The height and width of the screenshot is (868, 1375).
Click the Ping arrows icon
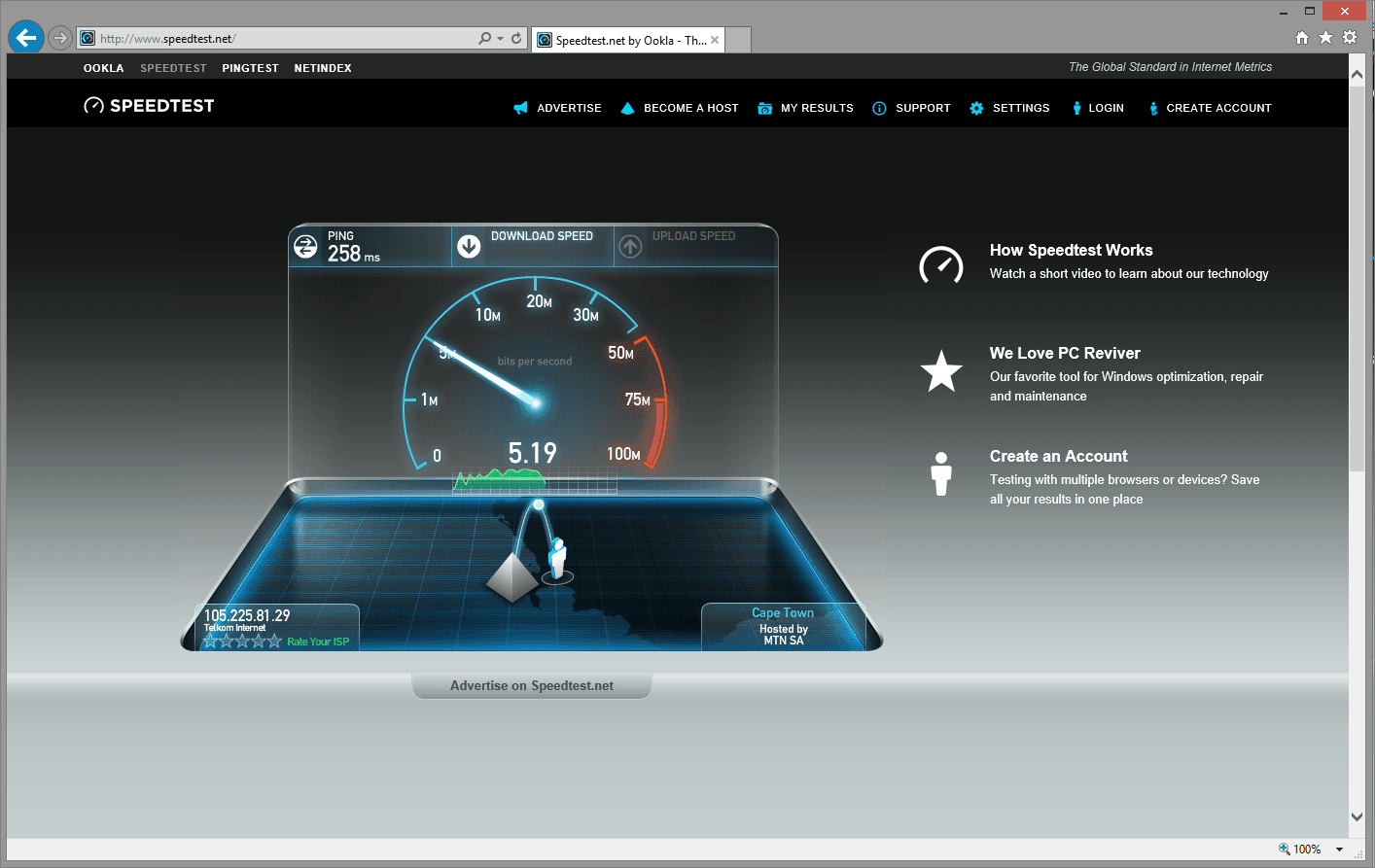pos(305,247)
